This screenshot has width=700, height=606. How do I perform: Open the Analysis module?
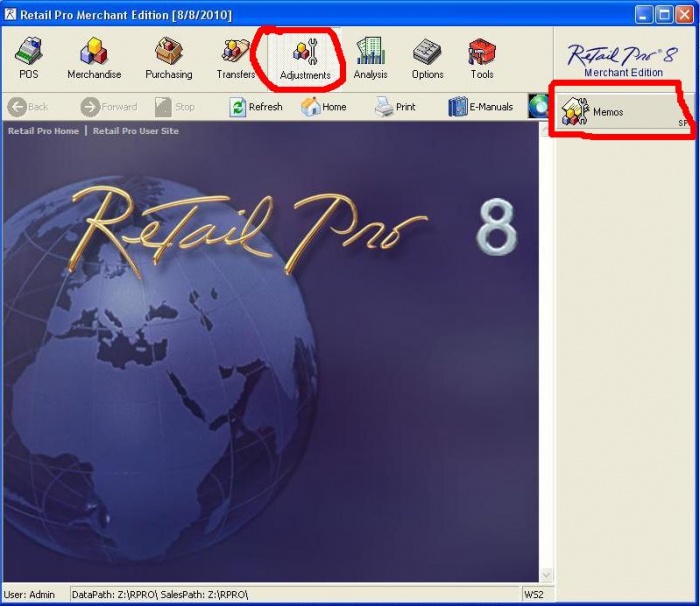(x=370, y=59)
